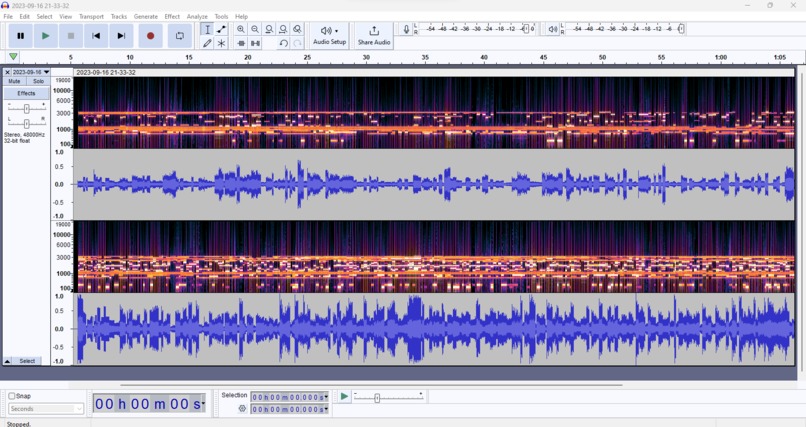Open the Edit menu
Image resolution: width=806 pixels, height=427 pixels.
[25, 16]
